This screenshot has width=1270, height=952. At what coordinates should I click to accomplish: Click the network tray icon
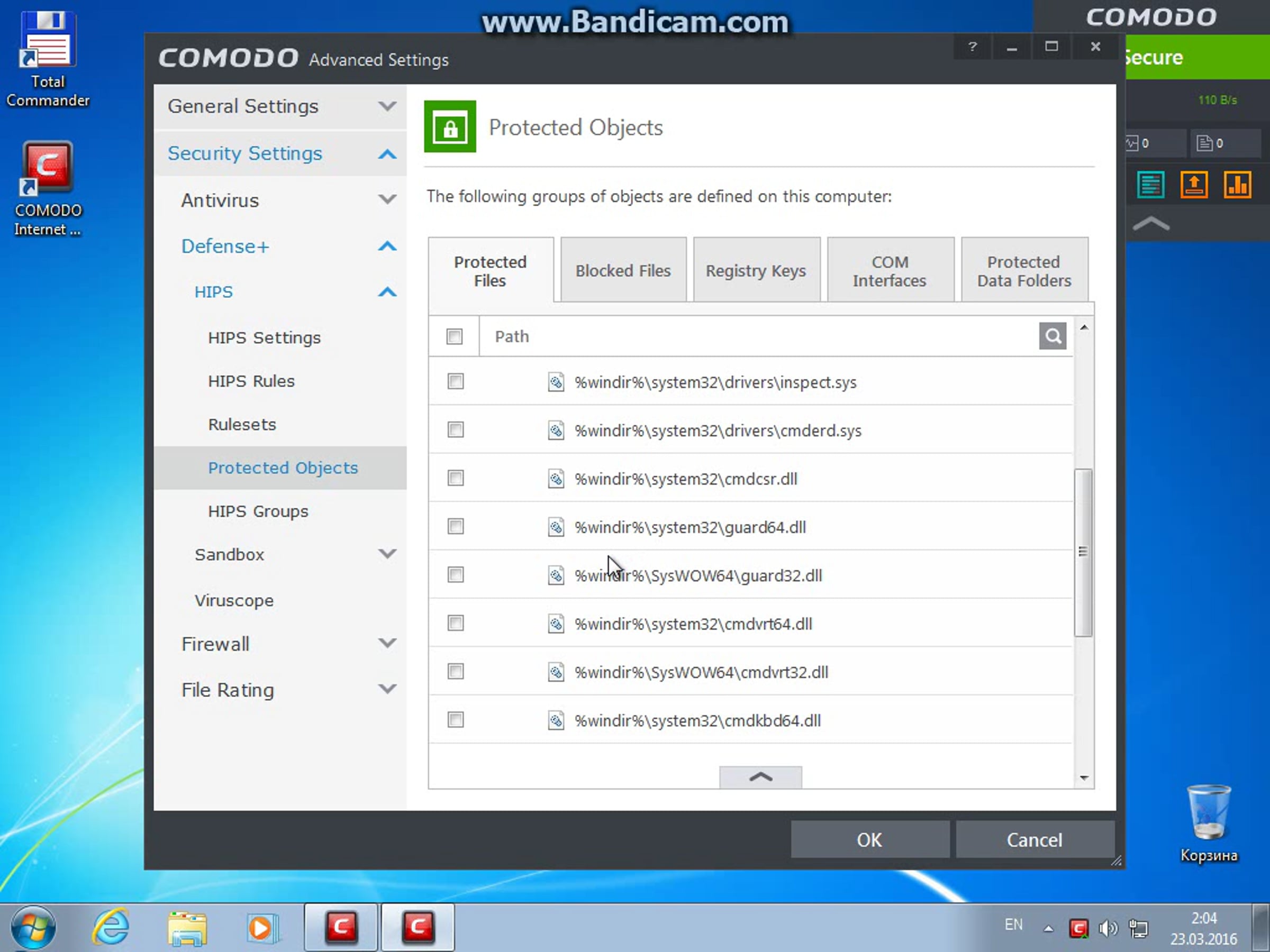[1138, 928]
